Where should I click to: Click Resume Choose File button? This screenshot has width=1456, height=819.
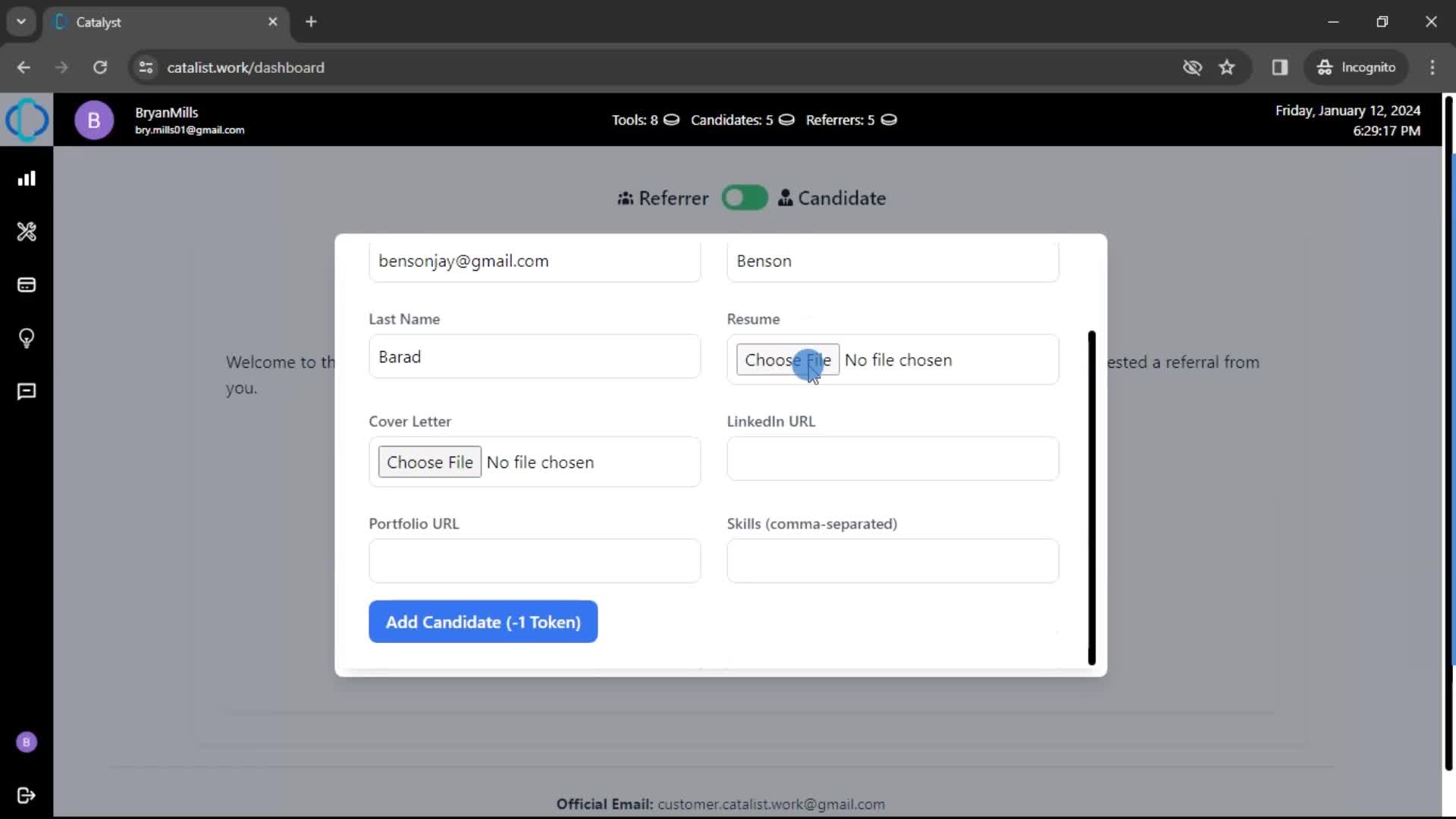pos(788,360)
